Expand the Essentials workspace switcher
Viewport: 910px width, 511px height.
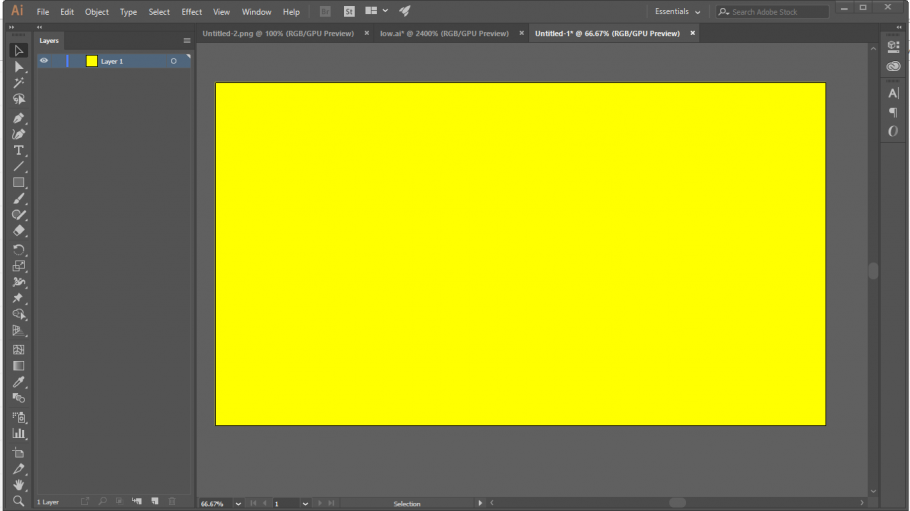(x=677, y=12)
